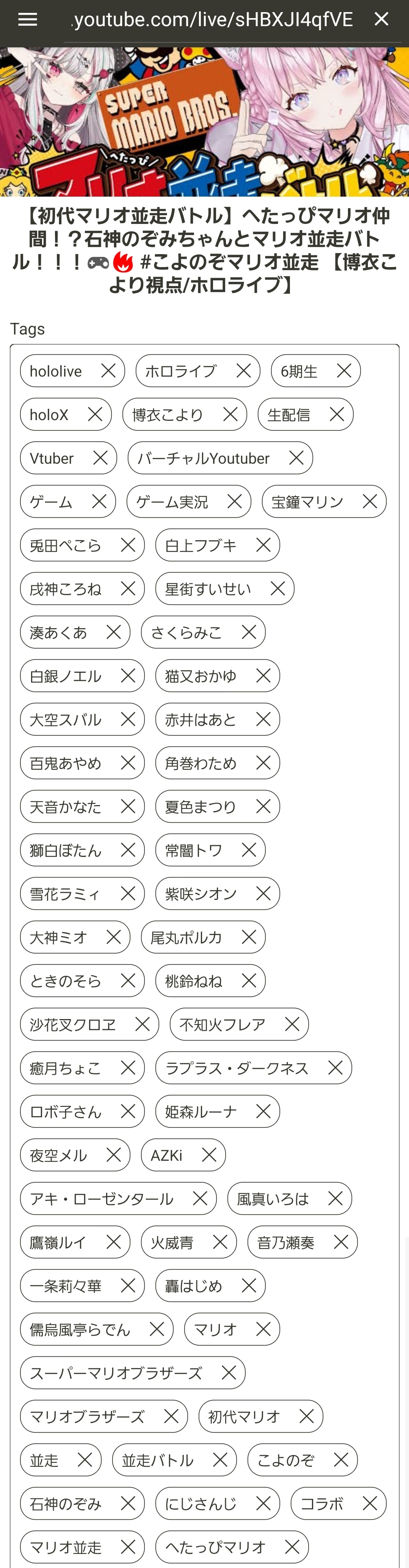
Task: Remove the 宝鐘マリン tag
Action: 370,502
